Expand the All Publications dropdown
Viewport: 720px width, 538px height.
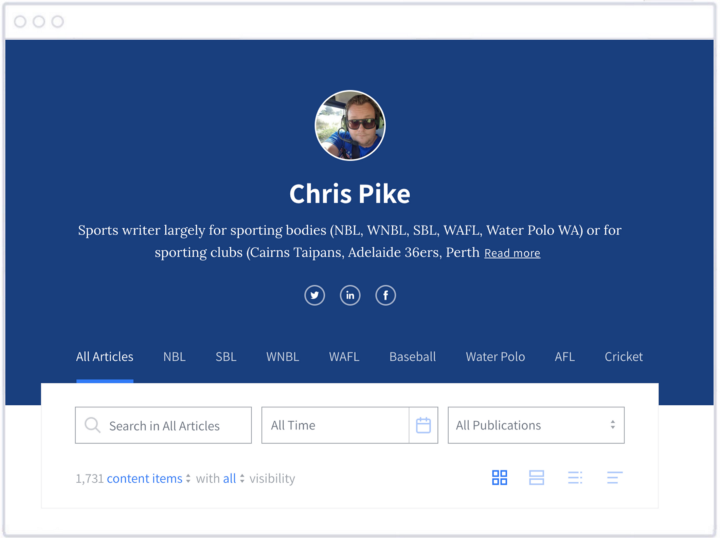click(x=536, y=425)
